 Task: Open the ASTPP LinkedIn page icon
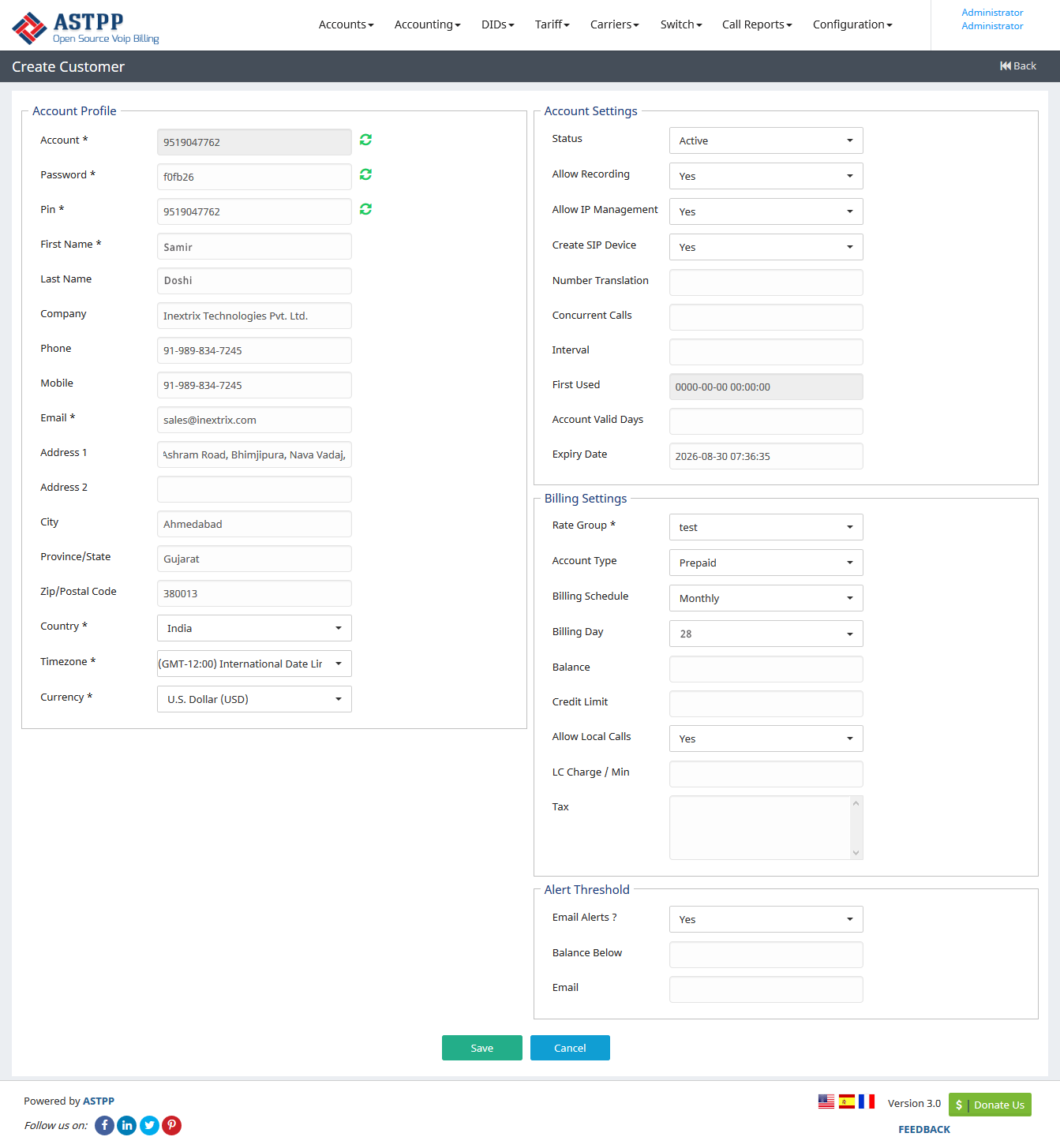point(127,1125)
